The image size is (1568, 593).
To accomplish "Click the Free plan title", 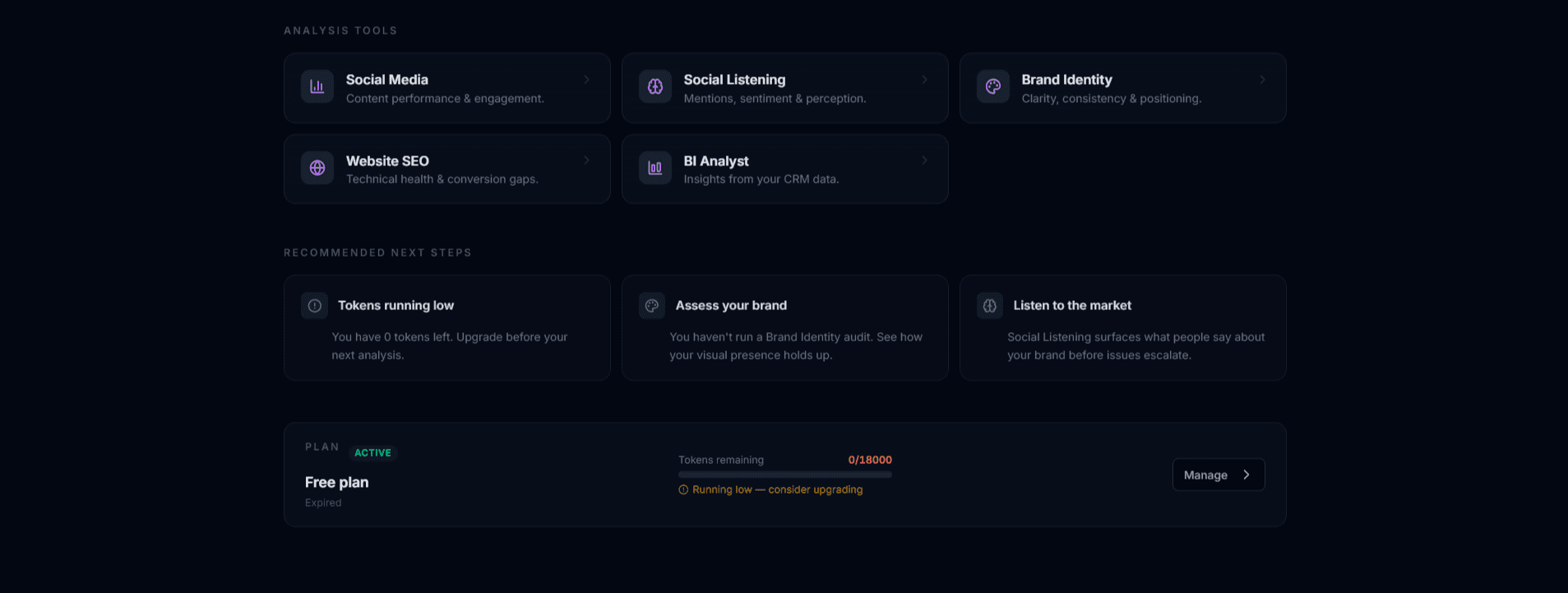I will pyautogui.click(x=336, y=483).
